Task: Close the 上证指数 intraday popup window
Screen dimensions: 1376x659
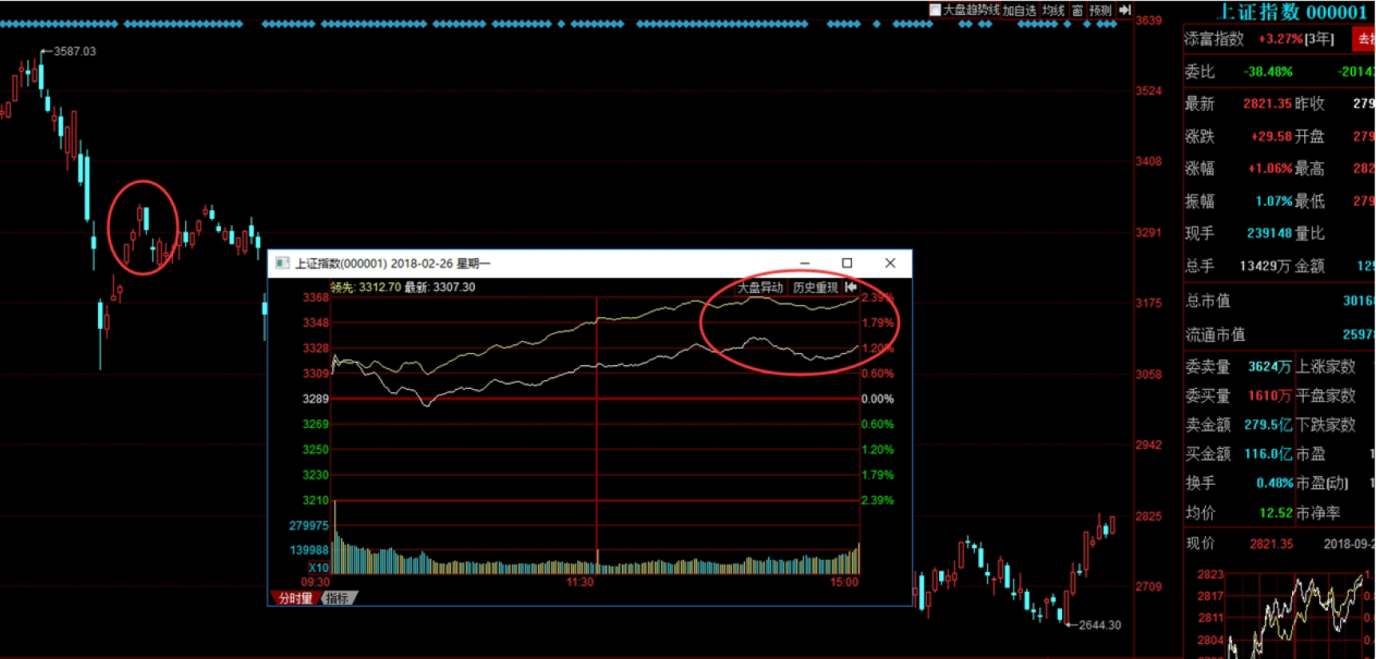Action: [890, 263]
